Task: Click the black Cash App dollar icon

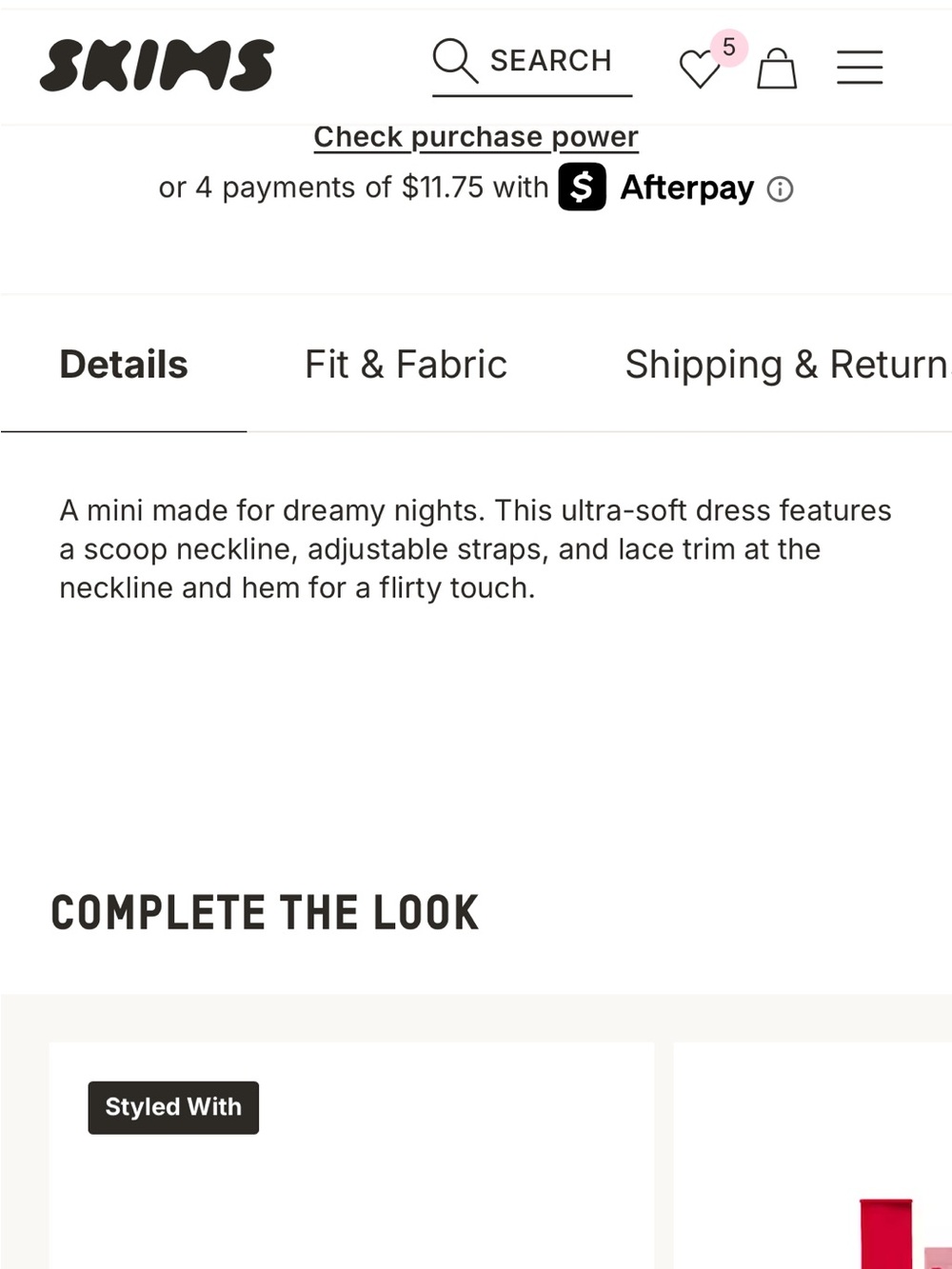Action: coord(582,187)
